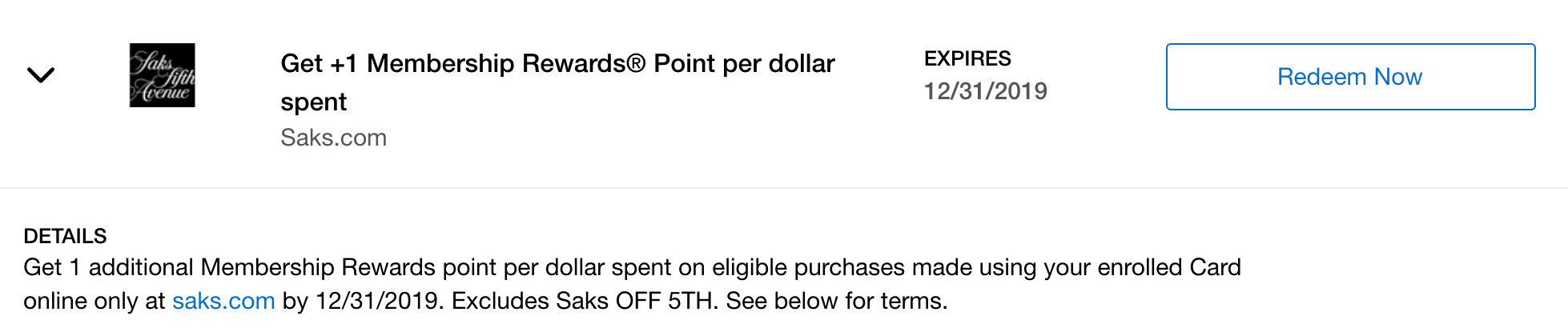Open the saks.com link in details
1568x328 pixels.
[223, 301]
